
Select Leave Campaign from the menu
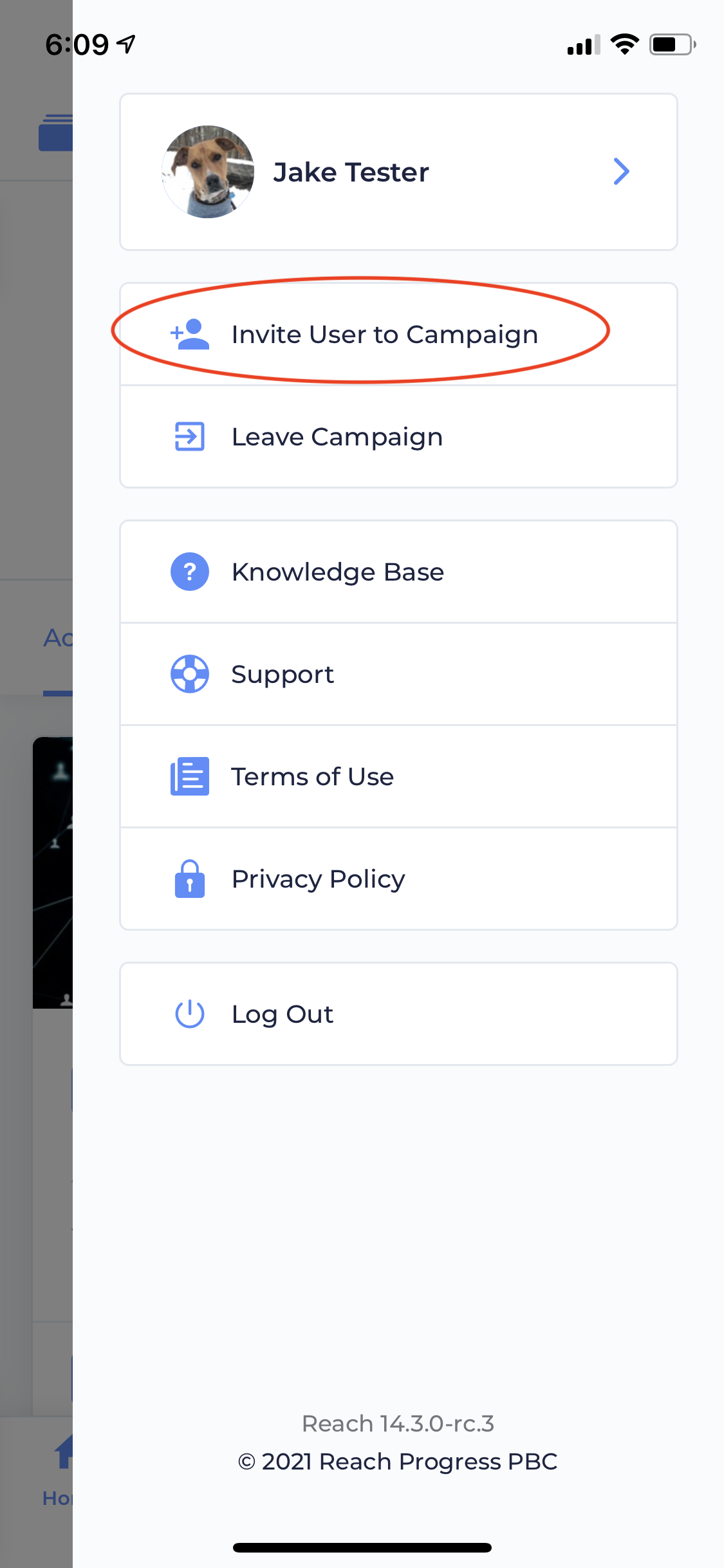click(x=337, y=436)
